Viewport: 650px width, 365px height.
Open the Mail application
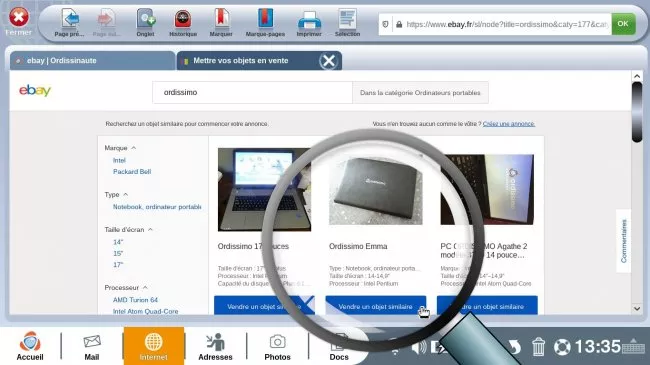click(x=92, y=346)
